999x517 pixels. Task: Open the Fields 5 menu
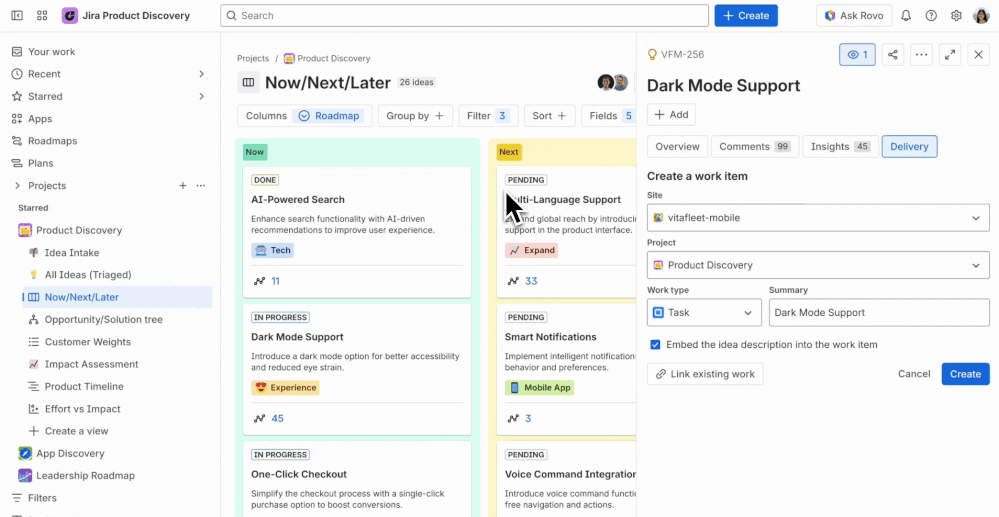point(609,116)
